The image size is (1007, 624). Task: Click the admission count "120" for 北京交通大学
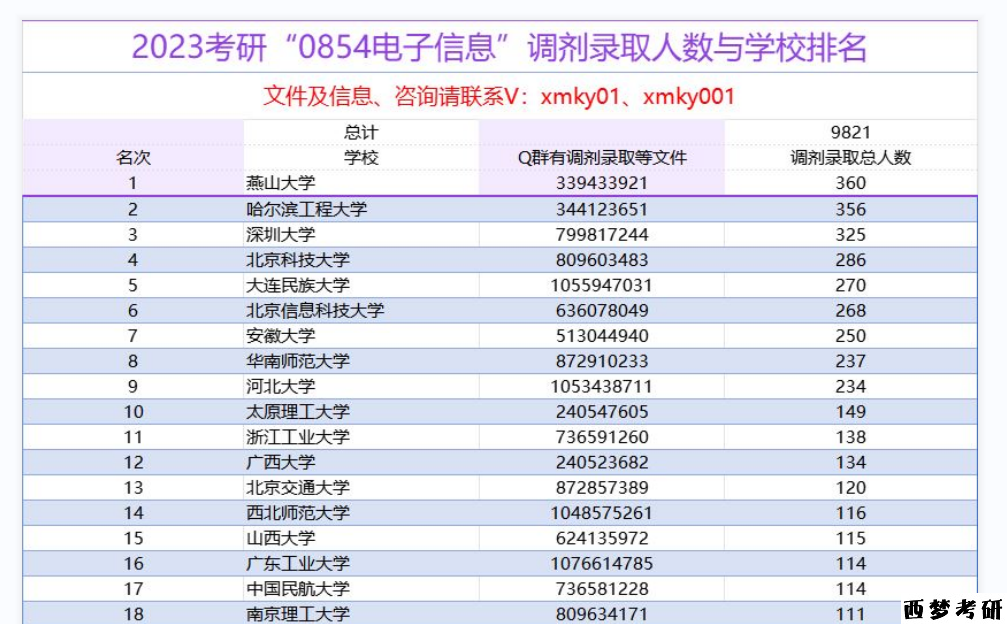(x=850, y=488)
